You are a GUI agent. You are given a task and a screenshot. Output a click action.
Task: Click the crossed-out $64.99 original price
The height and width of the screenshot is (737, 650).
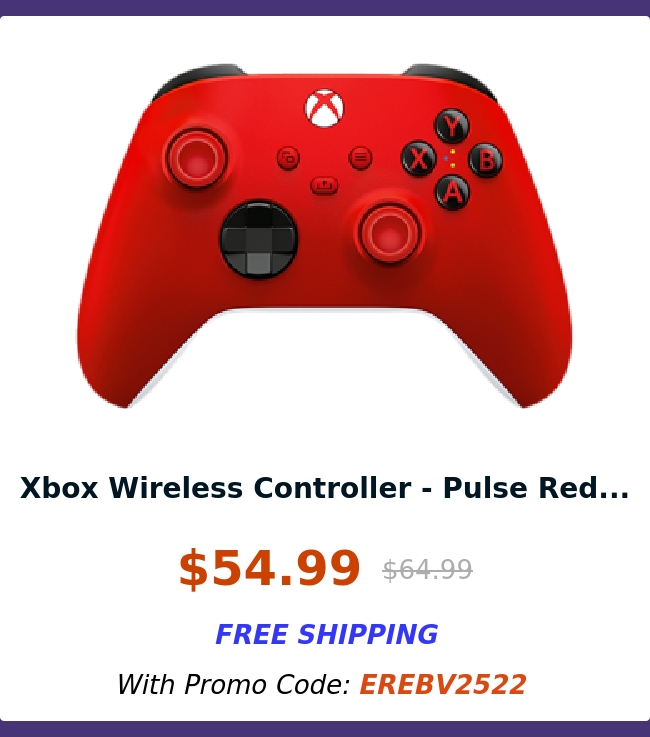tap(427, 570)
